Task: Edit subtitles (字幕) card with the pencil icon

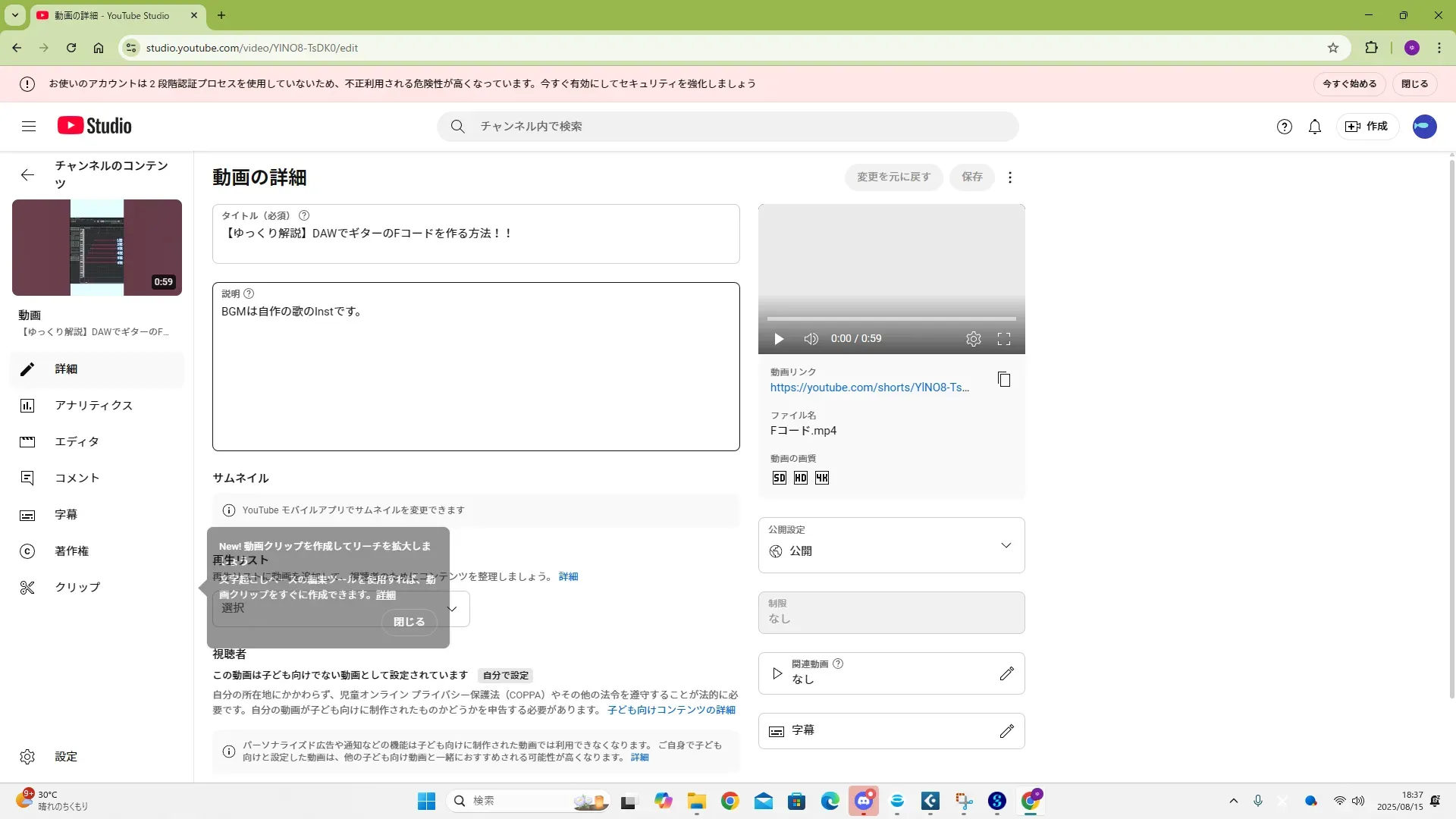Action: pos(1006,731)
